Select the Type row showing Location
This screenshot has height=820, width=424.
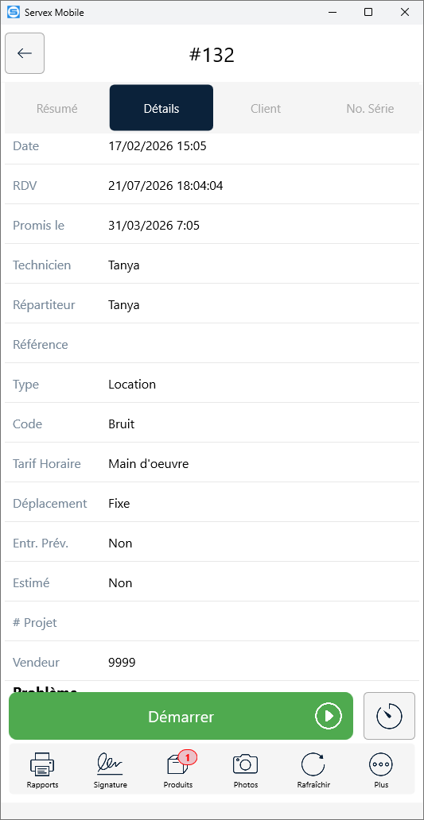212,384
